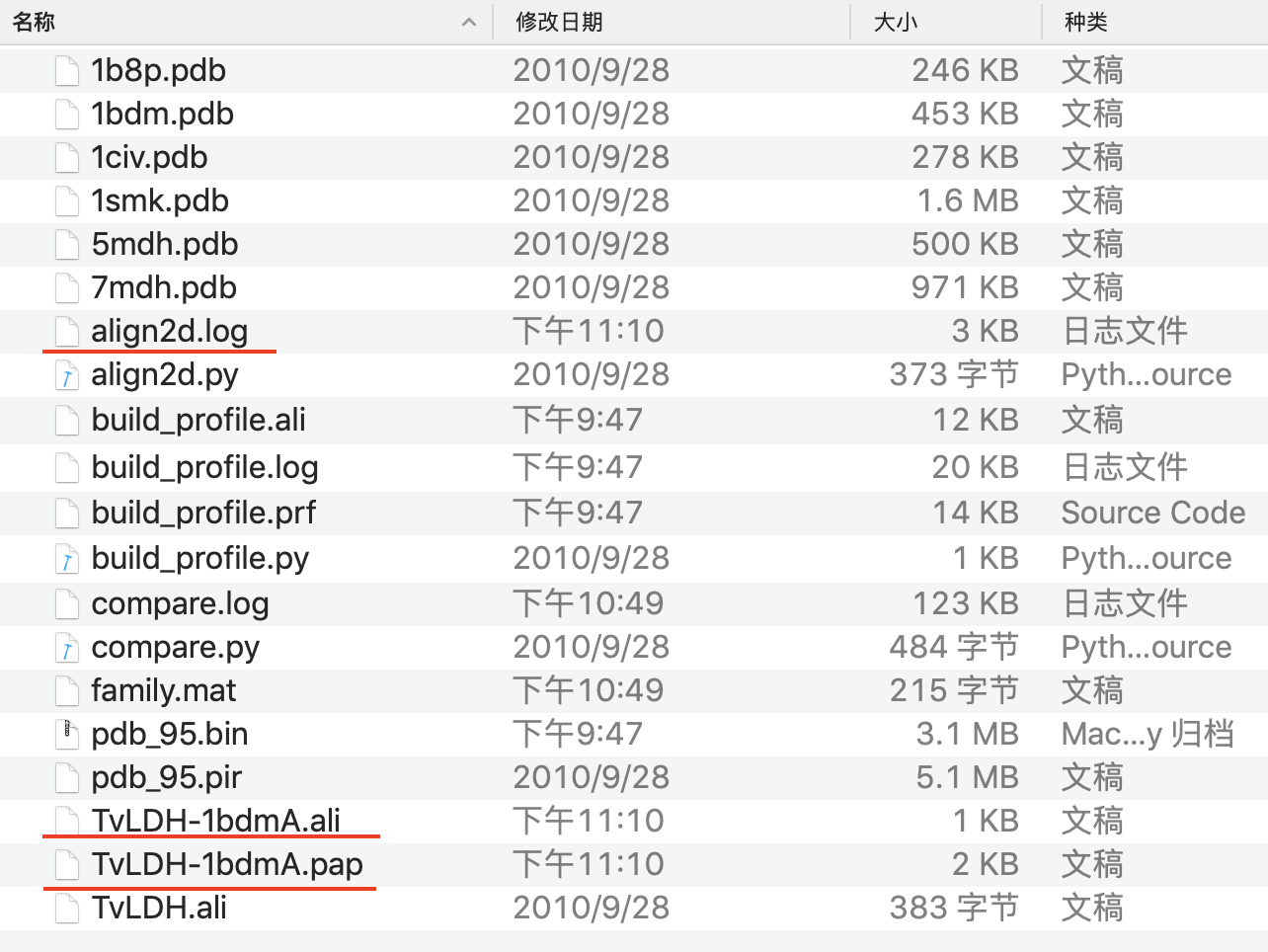
Task: Click the Python icon beside build_profile.py
Action: point(66,558)
